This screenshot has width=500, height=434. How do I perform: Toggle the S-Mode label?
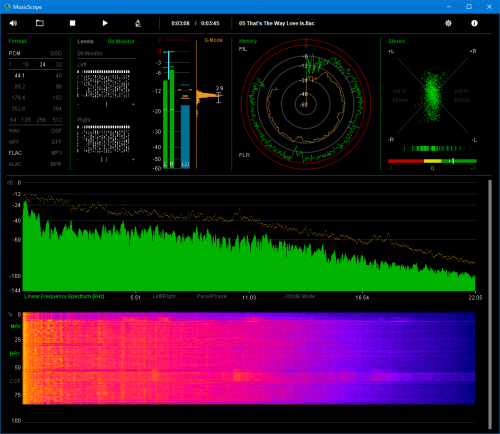[x=213, y=40]
